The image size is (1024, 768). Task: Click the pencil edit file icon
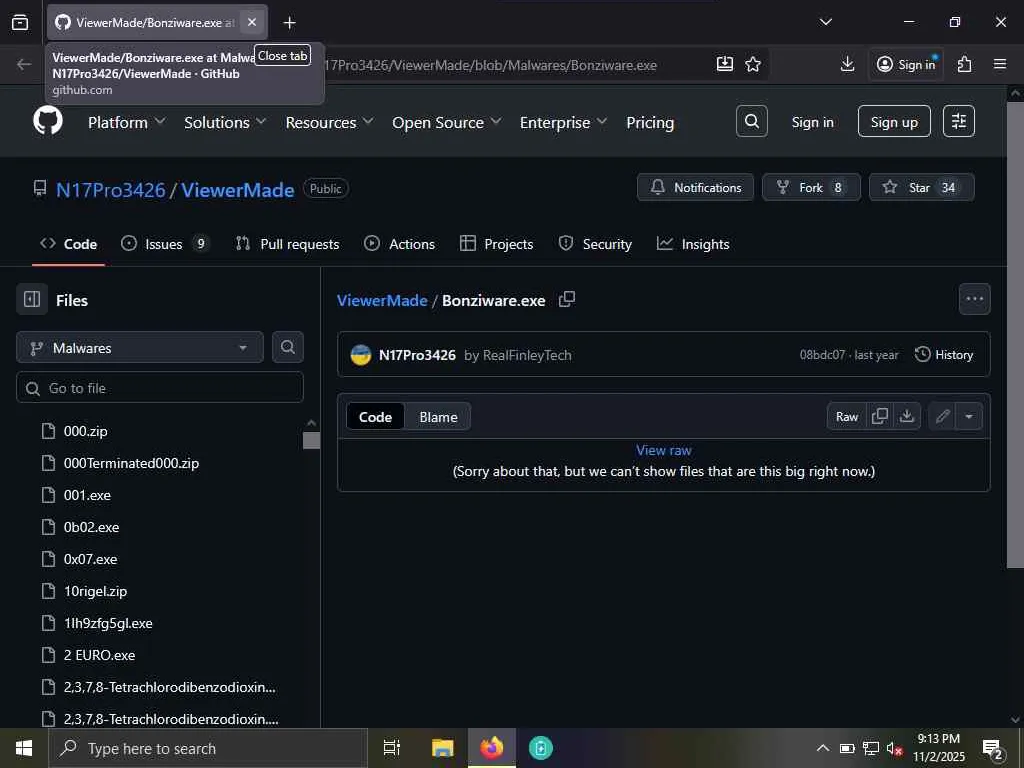coord(942,417)
